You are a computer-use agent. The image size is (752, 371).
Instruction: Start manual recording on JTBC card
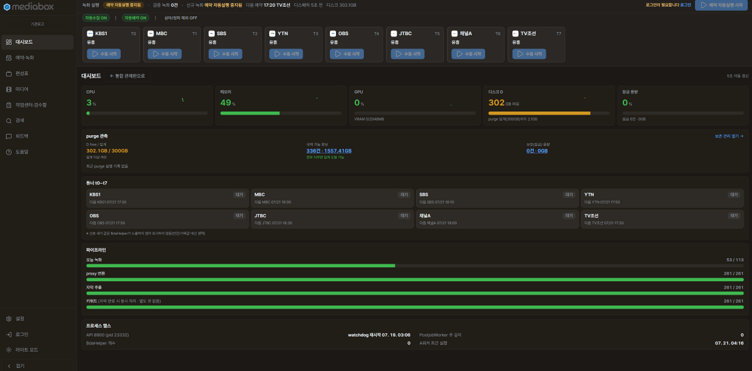tap(408, 54)
